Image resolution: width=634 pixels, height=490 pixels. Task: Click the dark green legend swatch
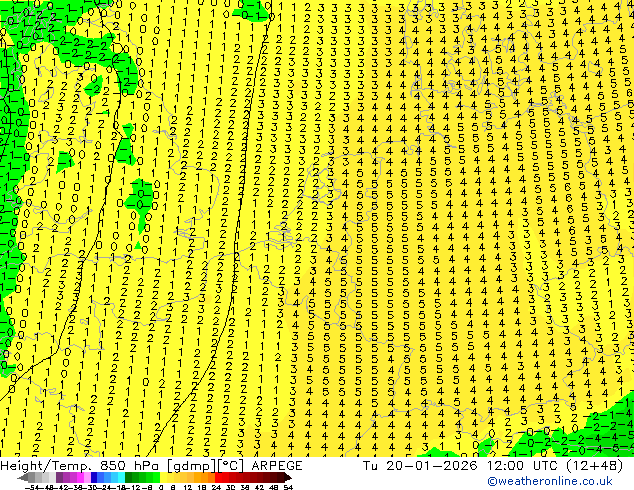pyautogui.click(x=129, y=477)
